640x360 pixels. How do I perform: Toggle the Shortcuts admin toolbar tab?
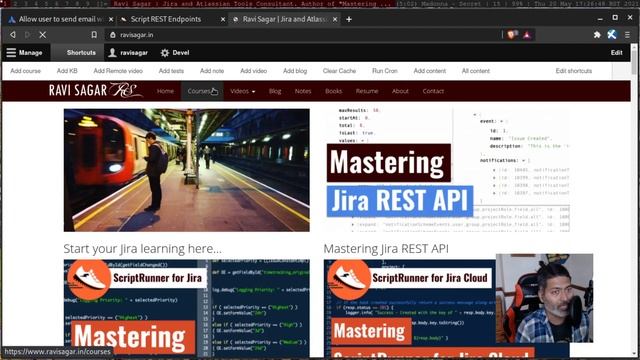pyautogui.click(x=76, y=53)
